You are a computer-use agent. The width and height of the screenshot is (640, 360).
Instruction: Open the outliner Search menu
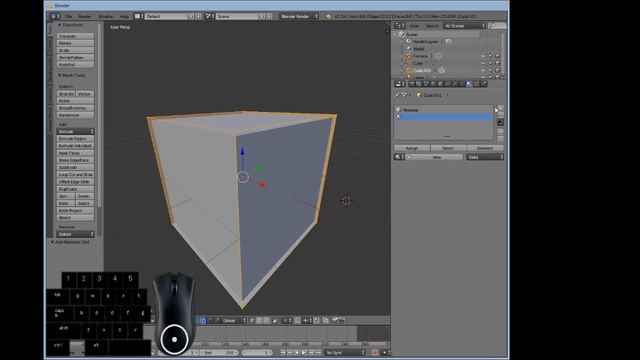[432, 26]
